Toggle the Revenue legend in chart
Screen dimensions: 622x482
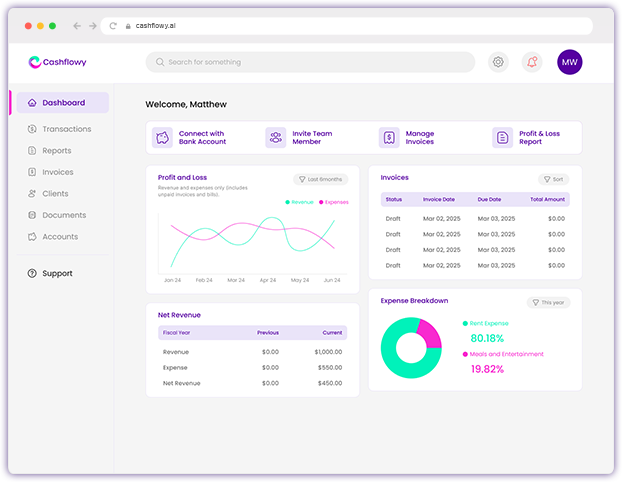299,202
